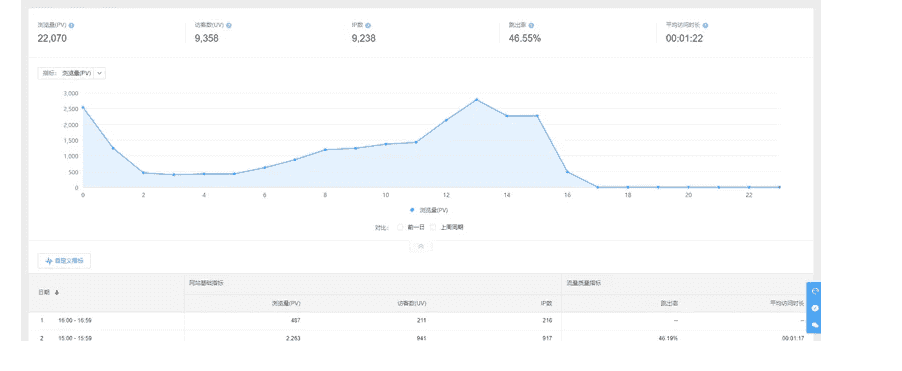Click the chat bubble icon in blue sidebar

click(815, 325)
